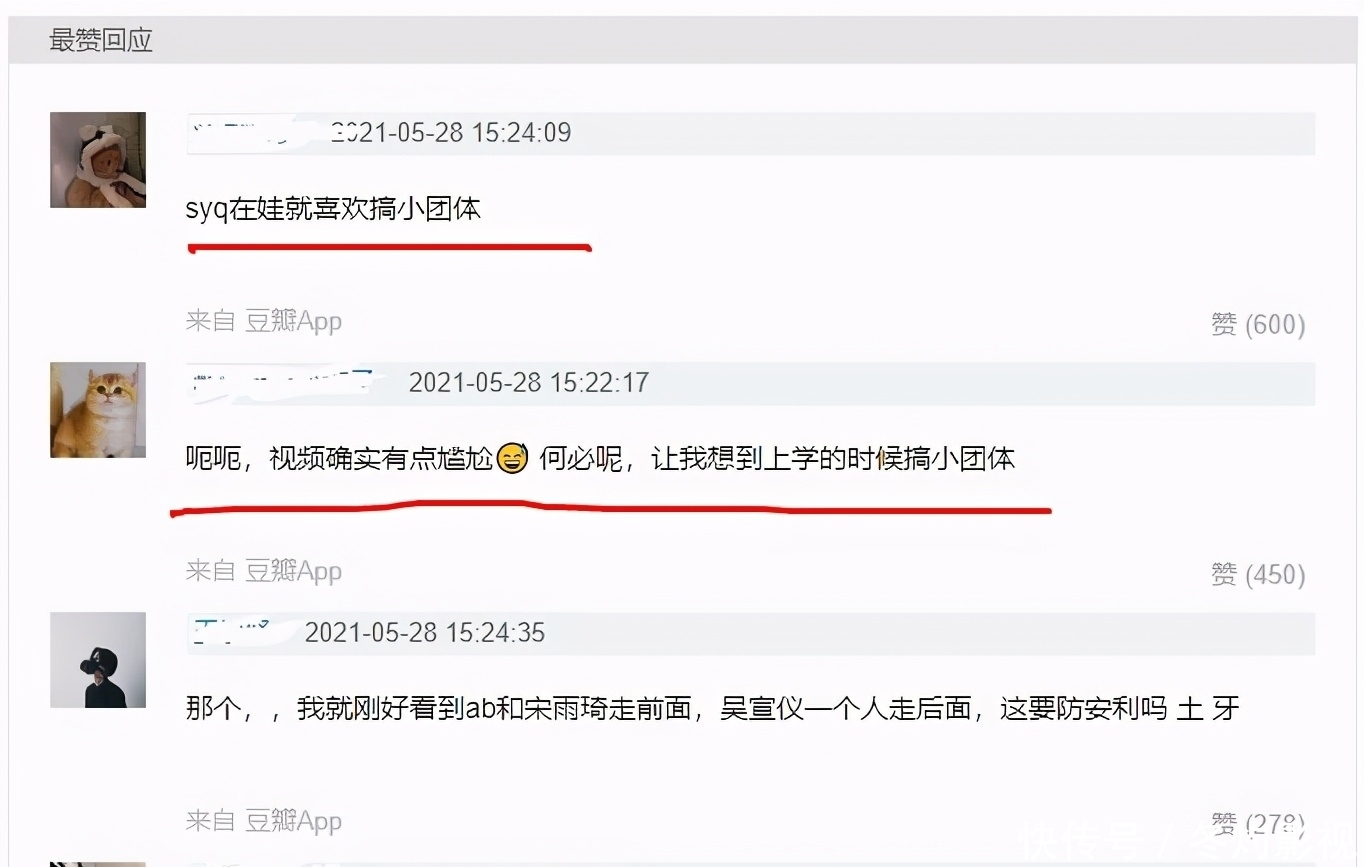Viewport: 1364px width, 867px height.
Task: Like the third comment about 宋雨琦
Action: click(1258, 824)
